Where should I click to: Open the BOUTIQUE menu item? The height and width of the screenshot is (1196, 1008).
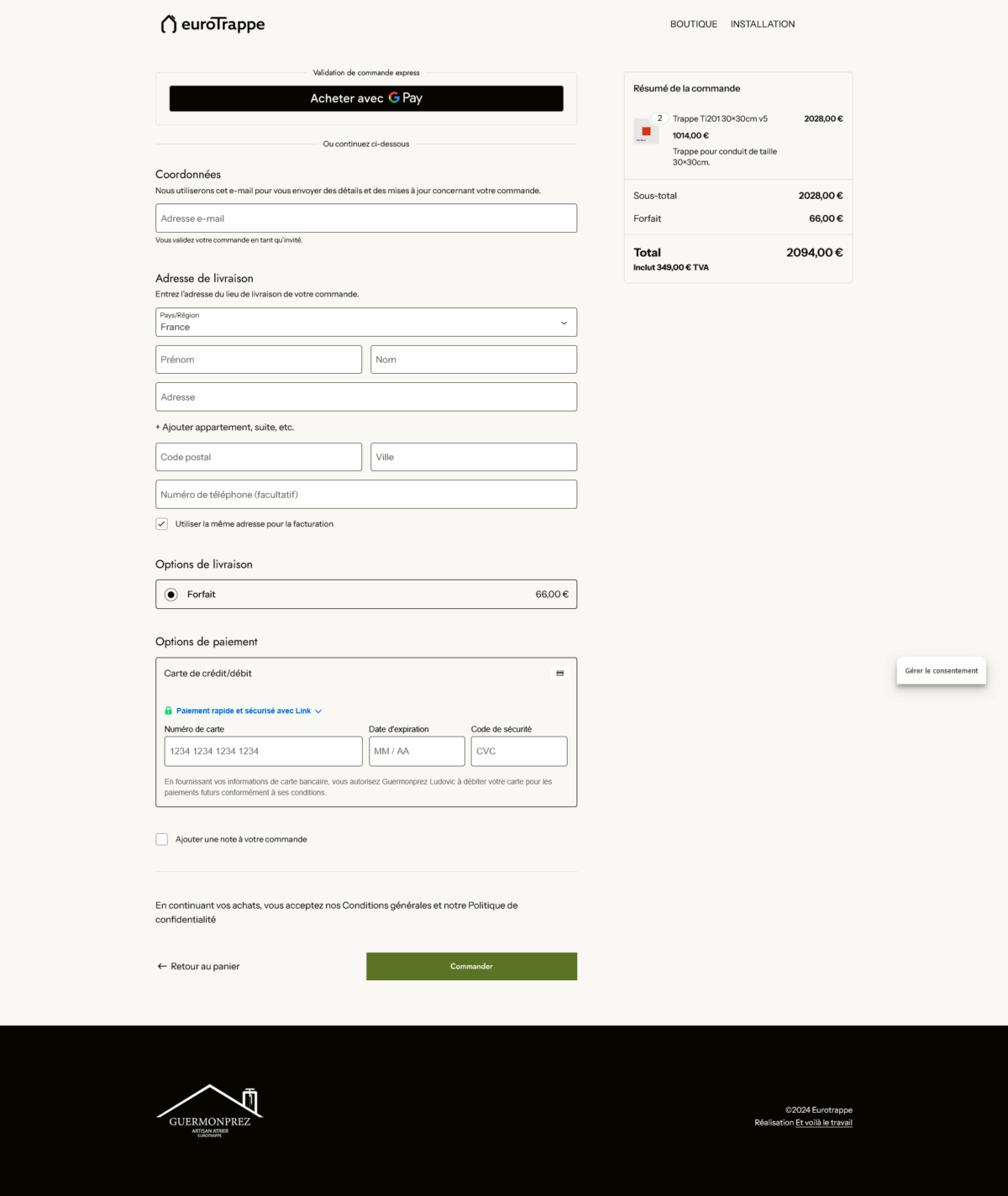click(x=693, y=24)
